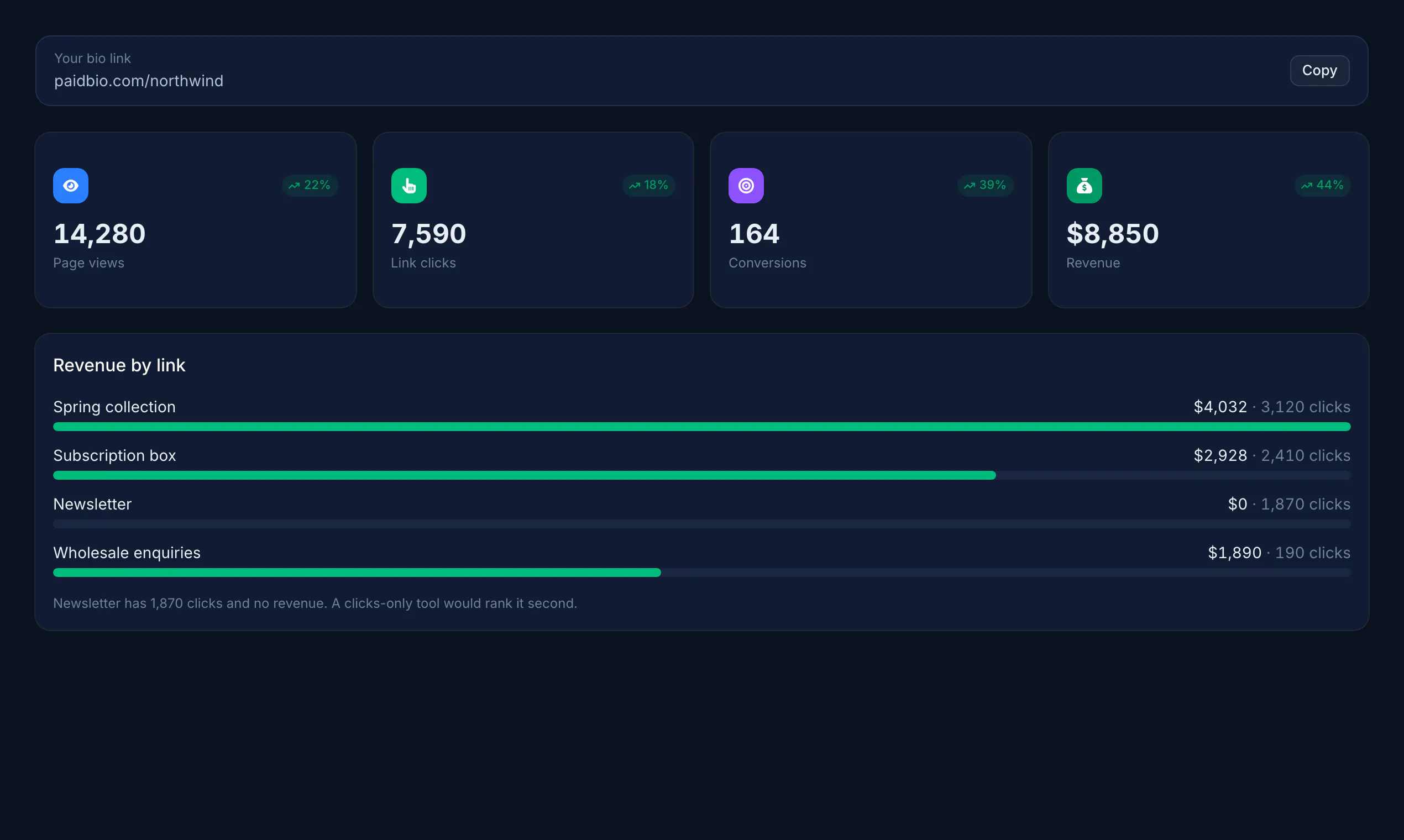Click the Spring collection label
Image resolution: width=1404 pixels, height=840 pixels.
[x=114, y=407]
